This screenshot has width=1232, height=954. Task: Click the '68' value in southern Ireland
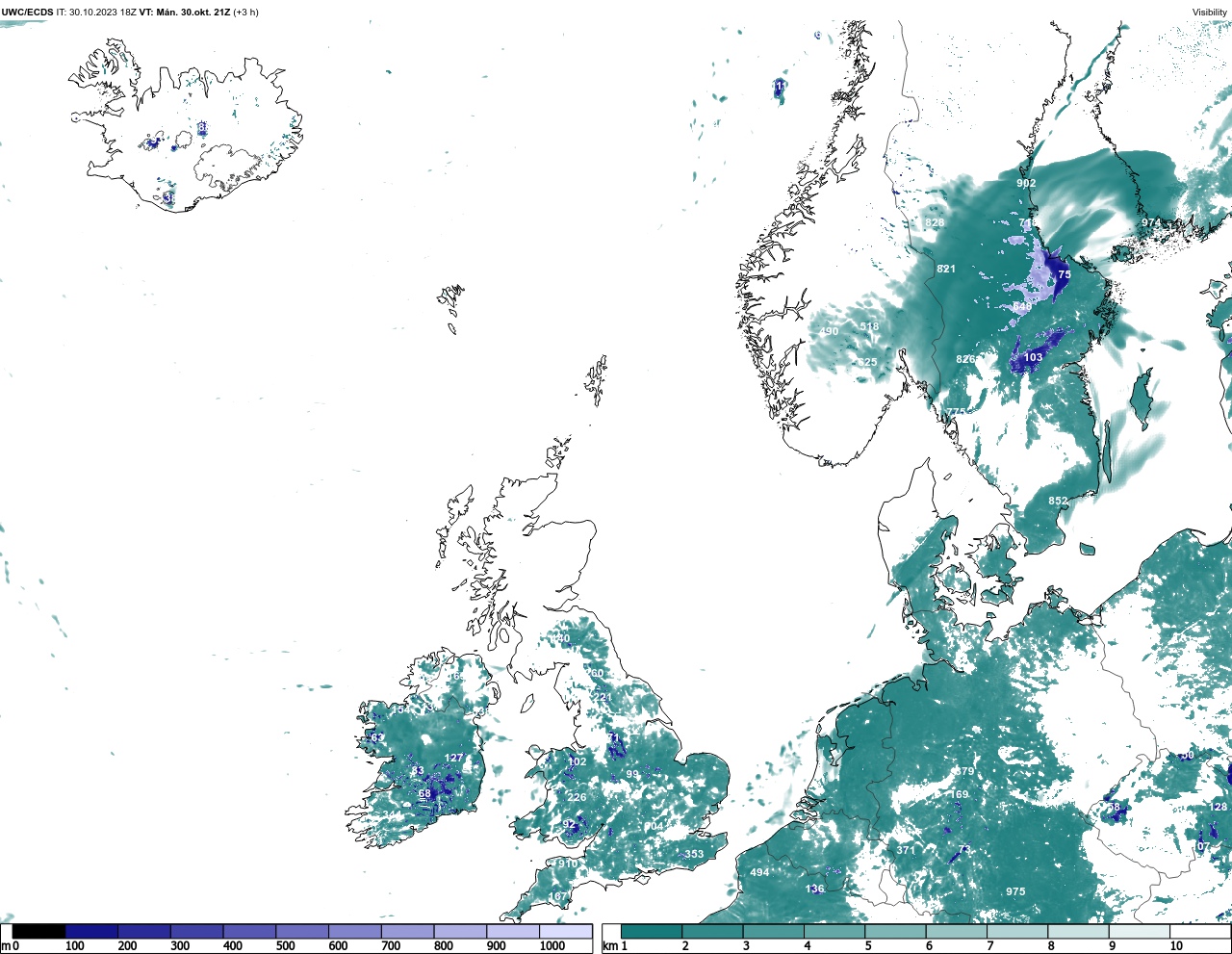pos(424,793)
